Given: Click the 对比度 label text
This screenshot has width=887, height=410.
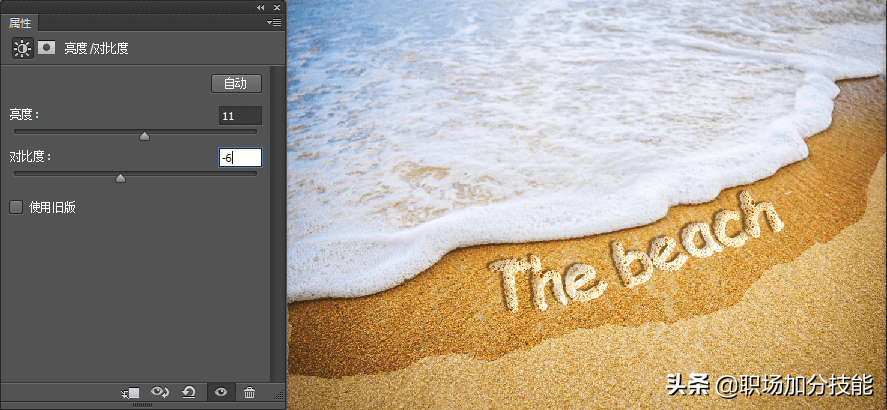Looking at the screenshot, I should tap(30, 156).
